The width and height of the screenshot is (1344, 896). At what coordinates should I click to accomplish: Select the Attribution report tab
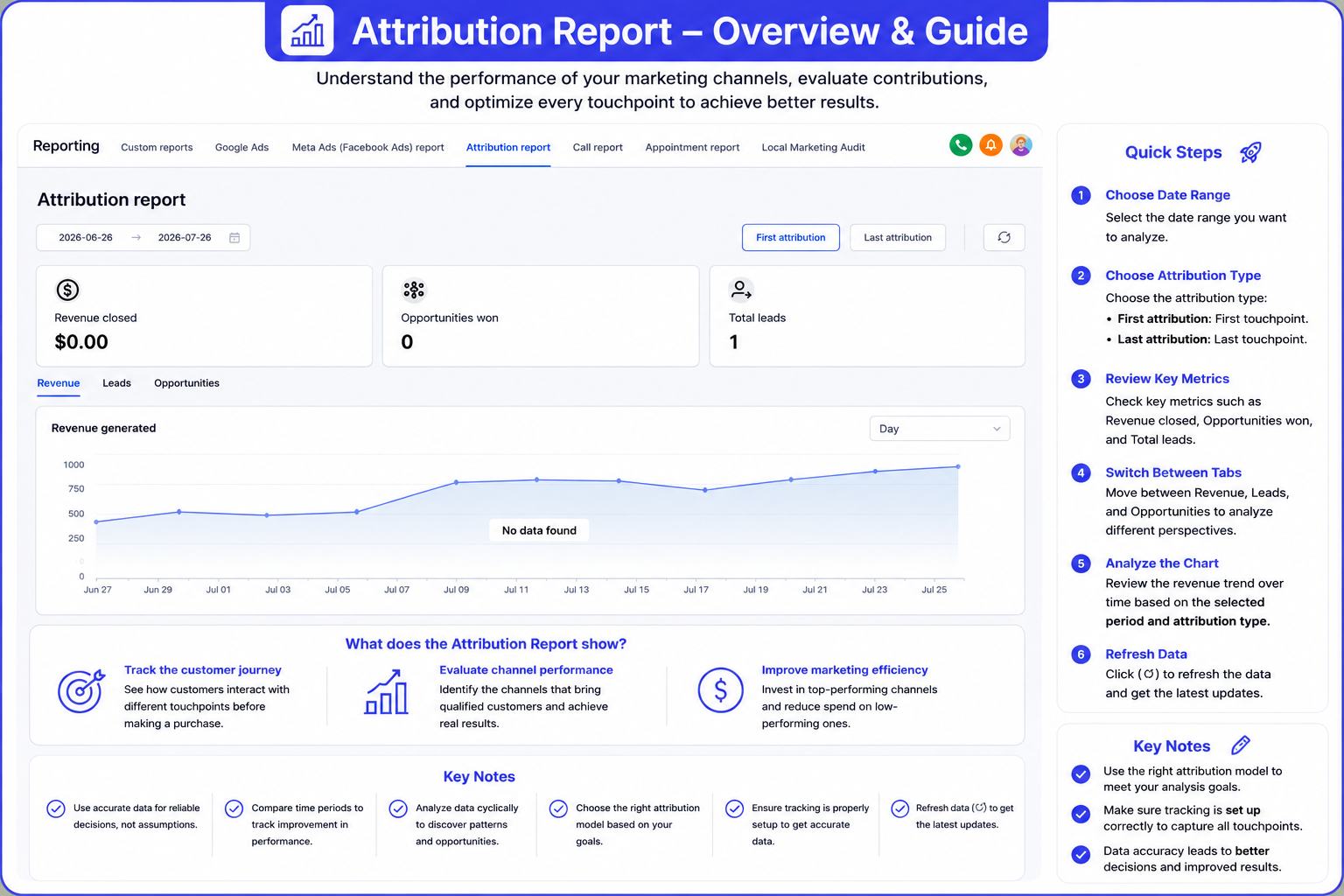(508, 147)
